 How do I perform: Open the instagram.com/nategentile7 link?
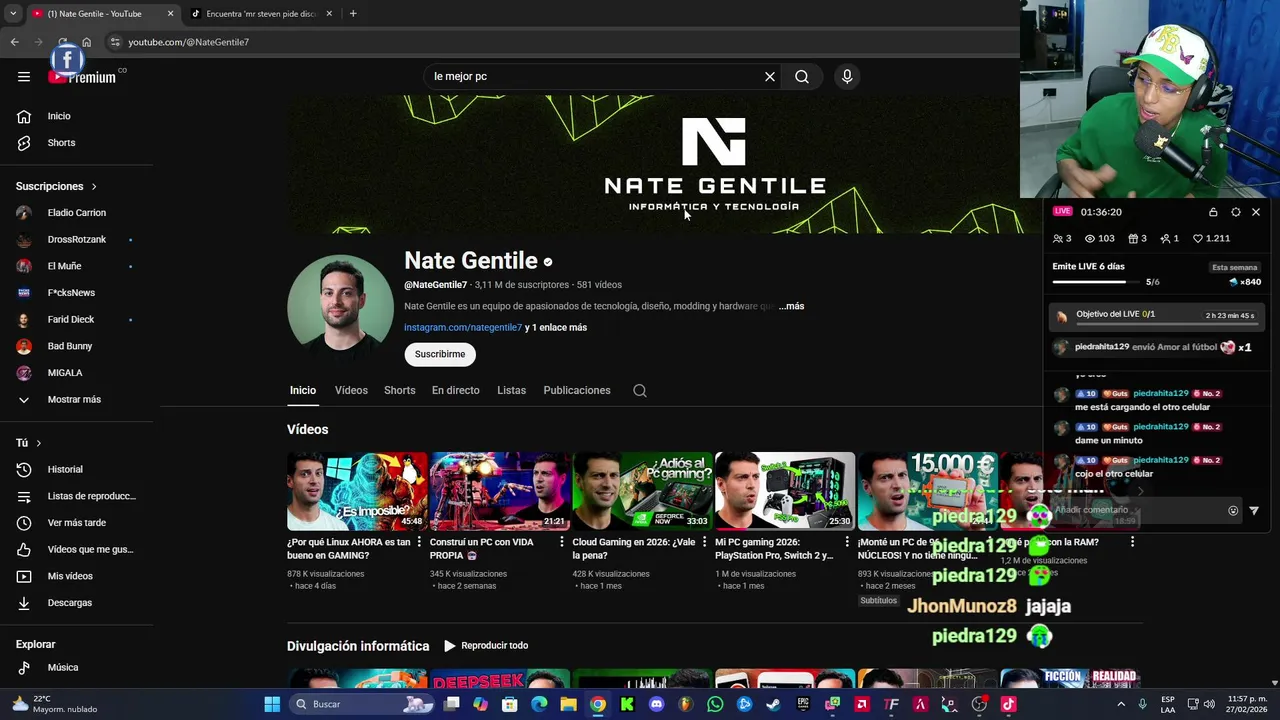pyautogui.click(x=463, y=328)
